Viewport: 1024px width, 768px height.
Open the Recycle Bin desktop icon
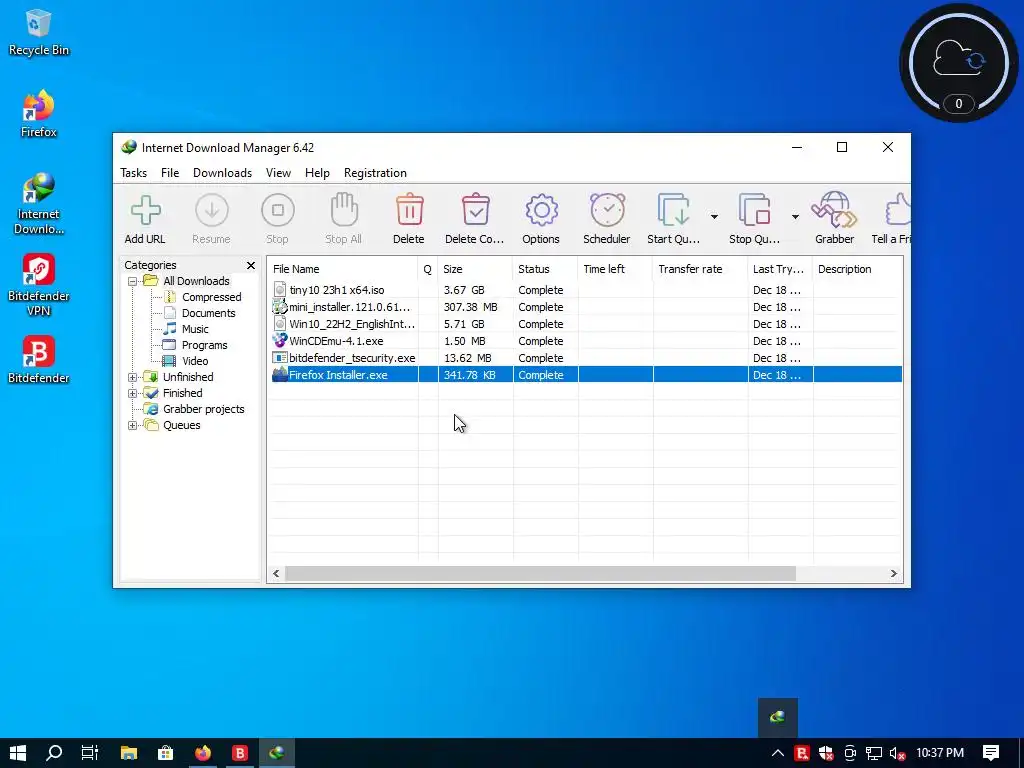[x=39, y=32]
